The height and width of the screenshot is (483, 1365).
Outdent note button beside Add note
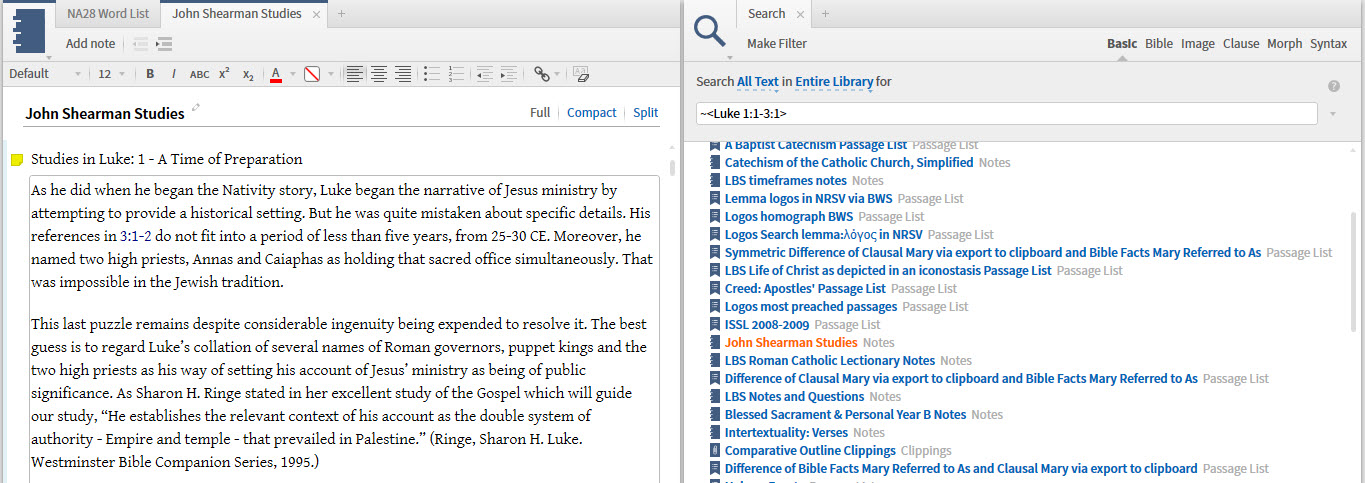point(141,44)
